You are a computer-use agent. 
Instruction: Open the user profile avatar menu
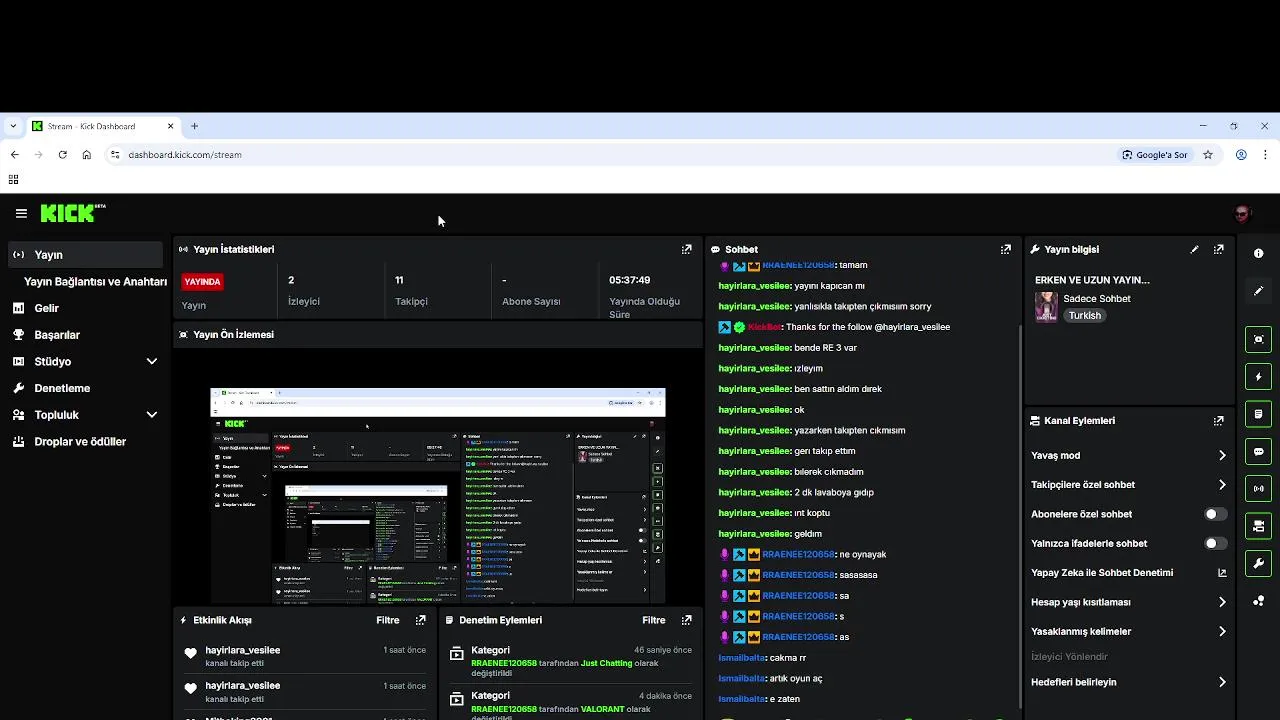(1242, 213)
